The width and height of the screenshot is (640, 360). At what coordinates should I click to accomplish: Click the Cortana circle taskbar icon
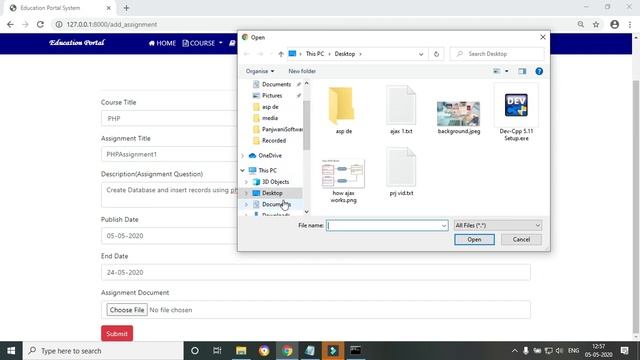(x=195, y=351)
